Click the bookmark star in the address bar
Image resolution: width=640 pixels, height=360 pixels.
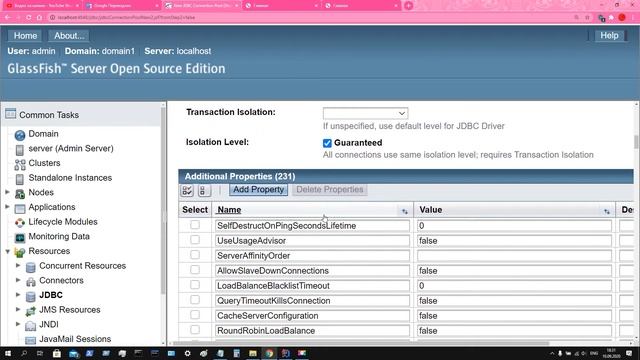587,18
